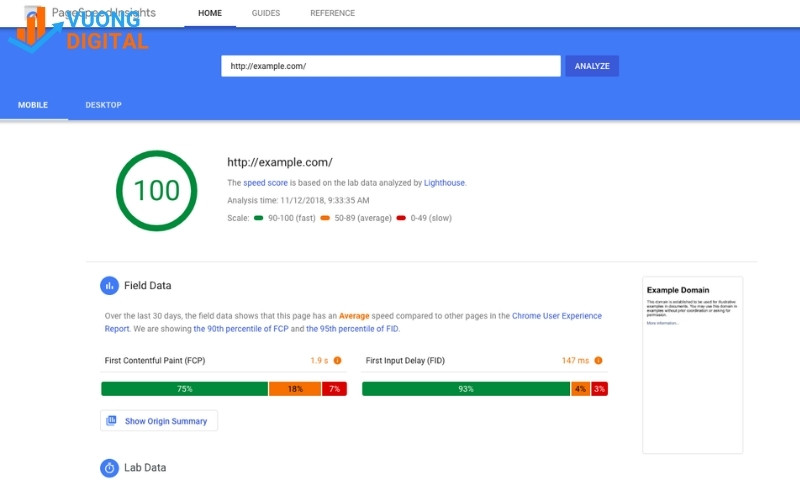The height and width of the screenshot is (480, 800).
Task: Open the Lighthouse link
Action: [444, 183]
